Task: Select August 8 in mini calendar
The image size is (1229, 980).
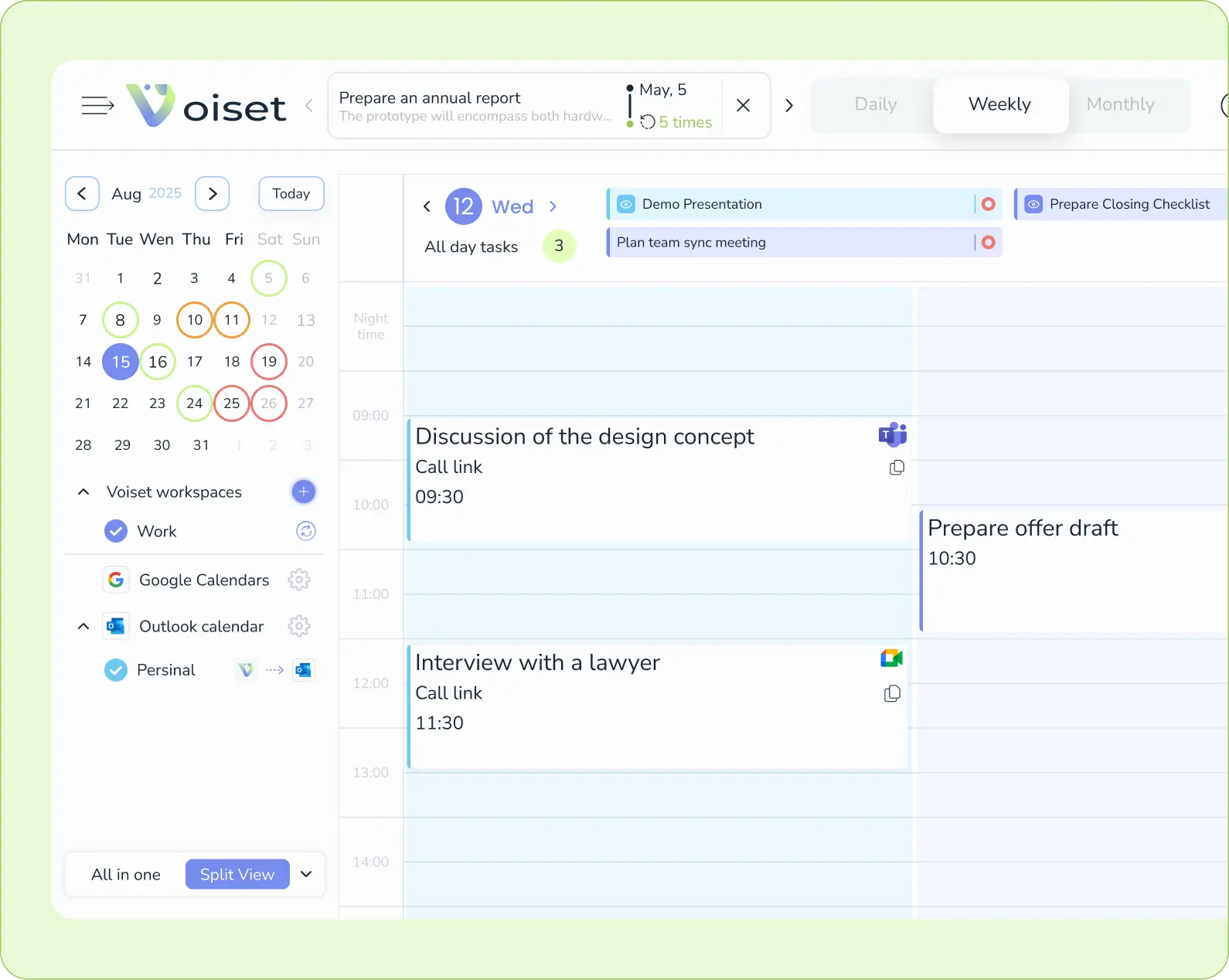Action: (x=121, y=320)
